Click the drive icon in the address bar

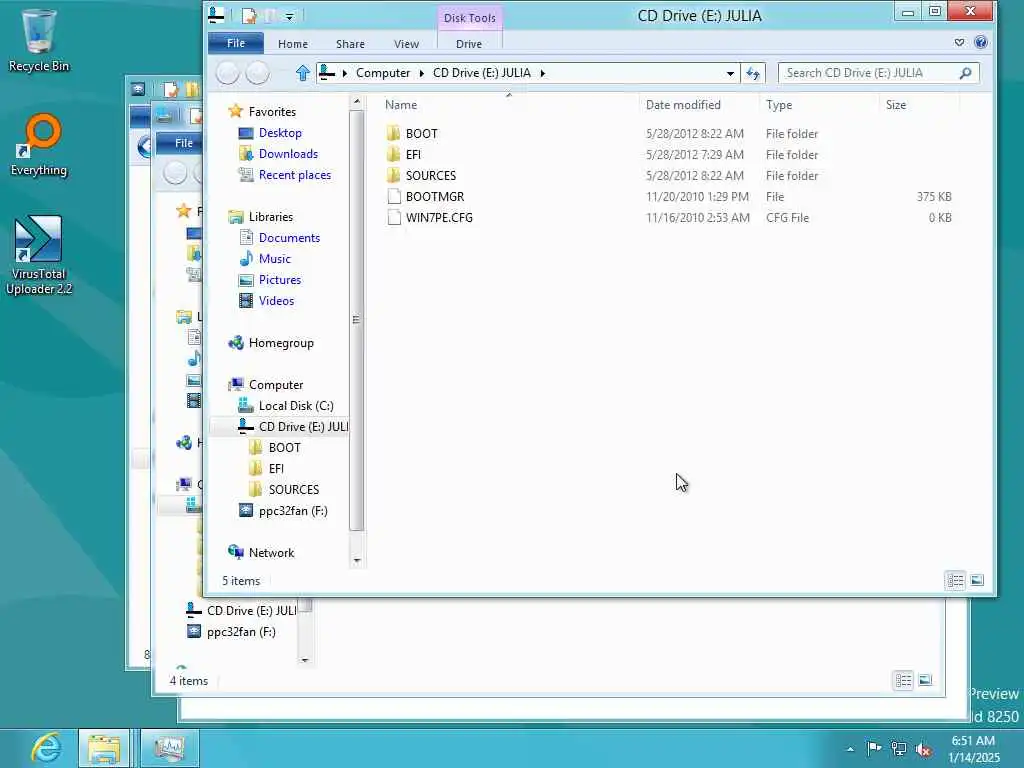[327, 72]
